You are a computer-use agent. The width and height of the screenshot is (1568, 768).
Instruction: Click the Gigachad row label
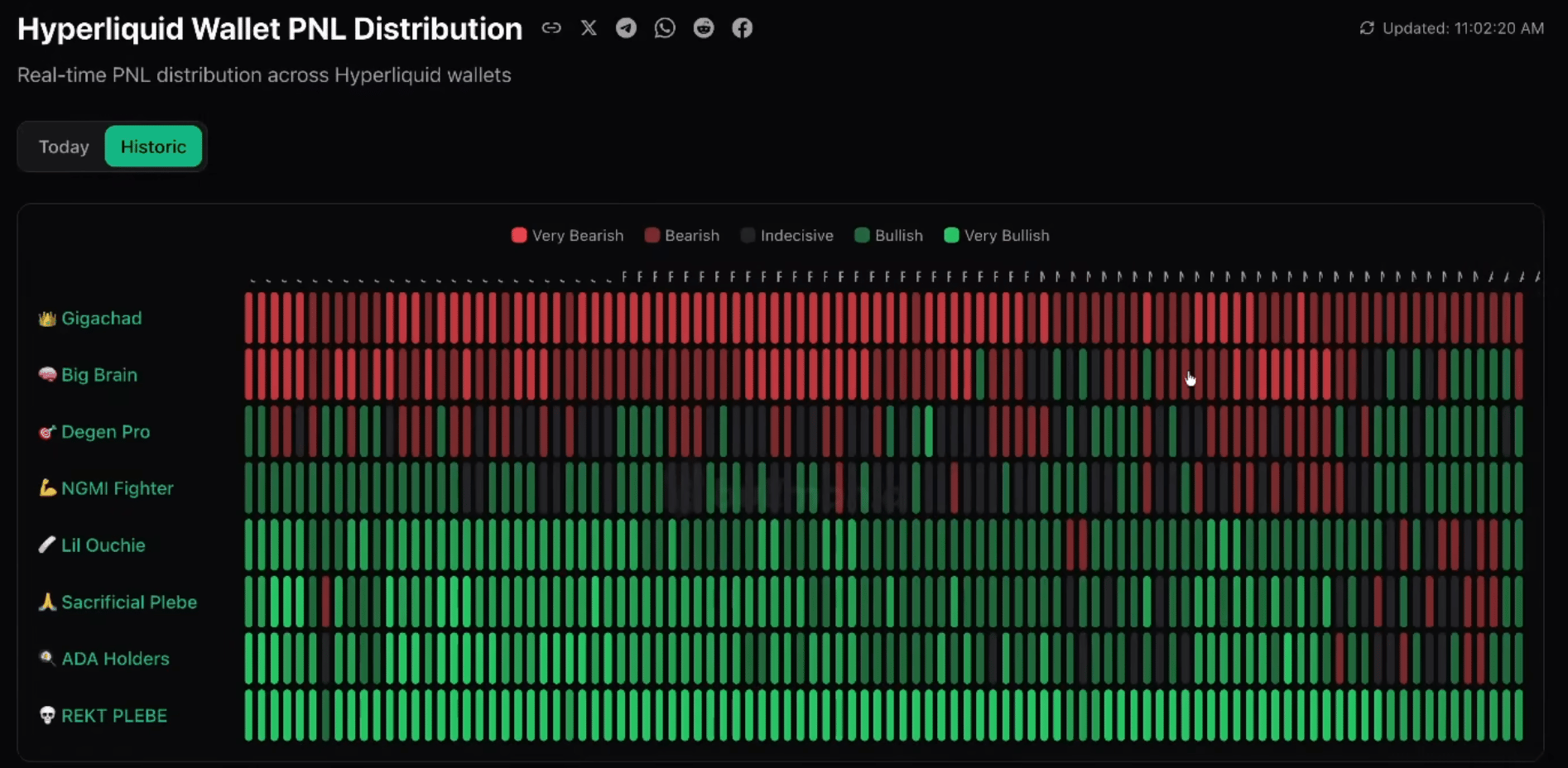(102, 319)
